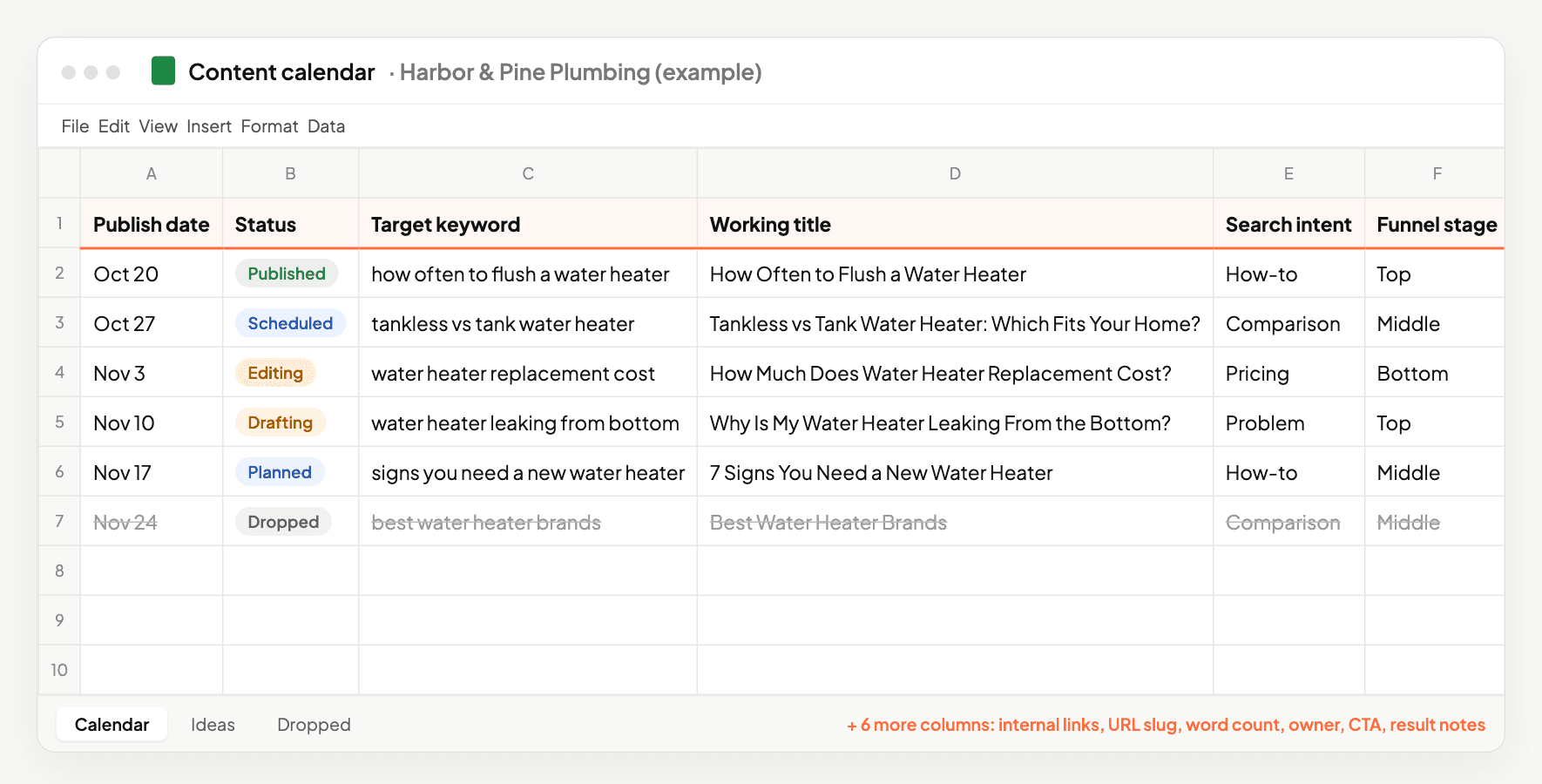Switch to the Ideas sheet tab

(x=213, y=725)
